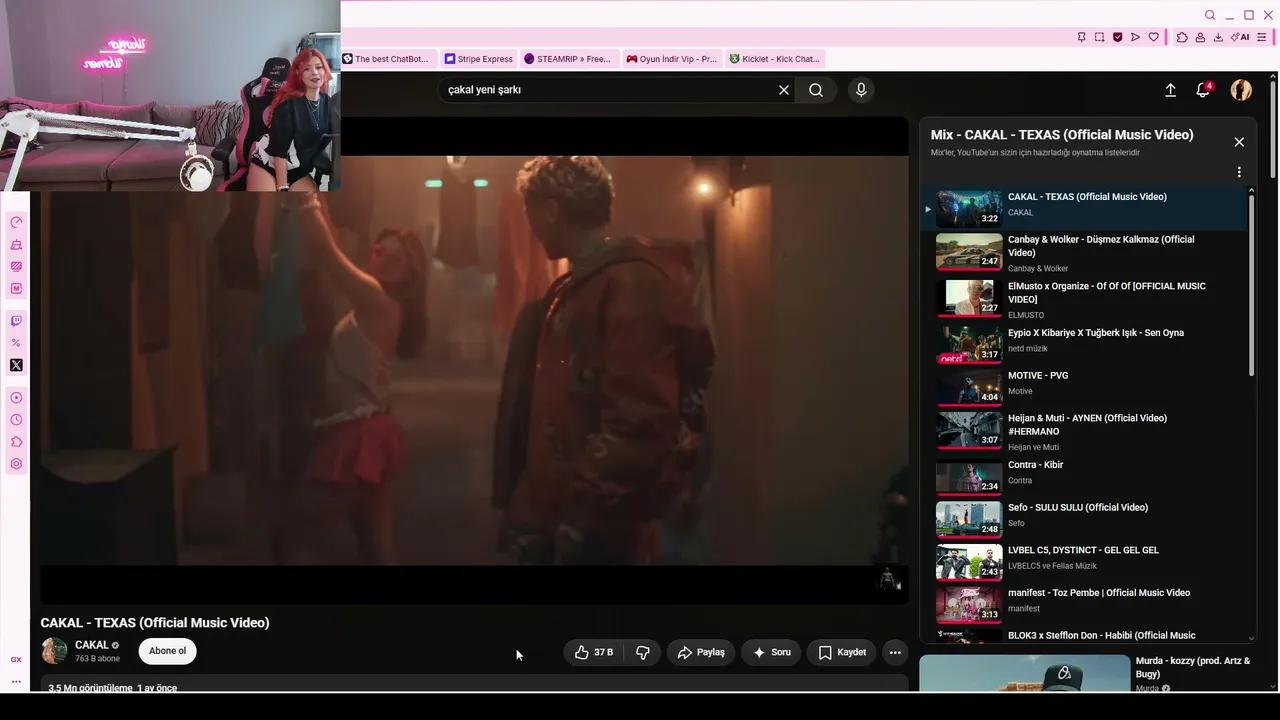Clear the YouTube search box text
This screenshot has width=1280, height=720.
pos(784,90)
